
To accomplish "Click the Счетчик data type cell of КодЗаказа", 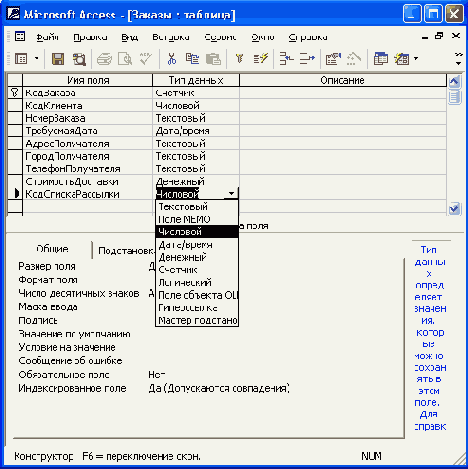I will (x=196, y=93).
